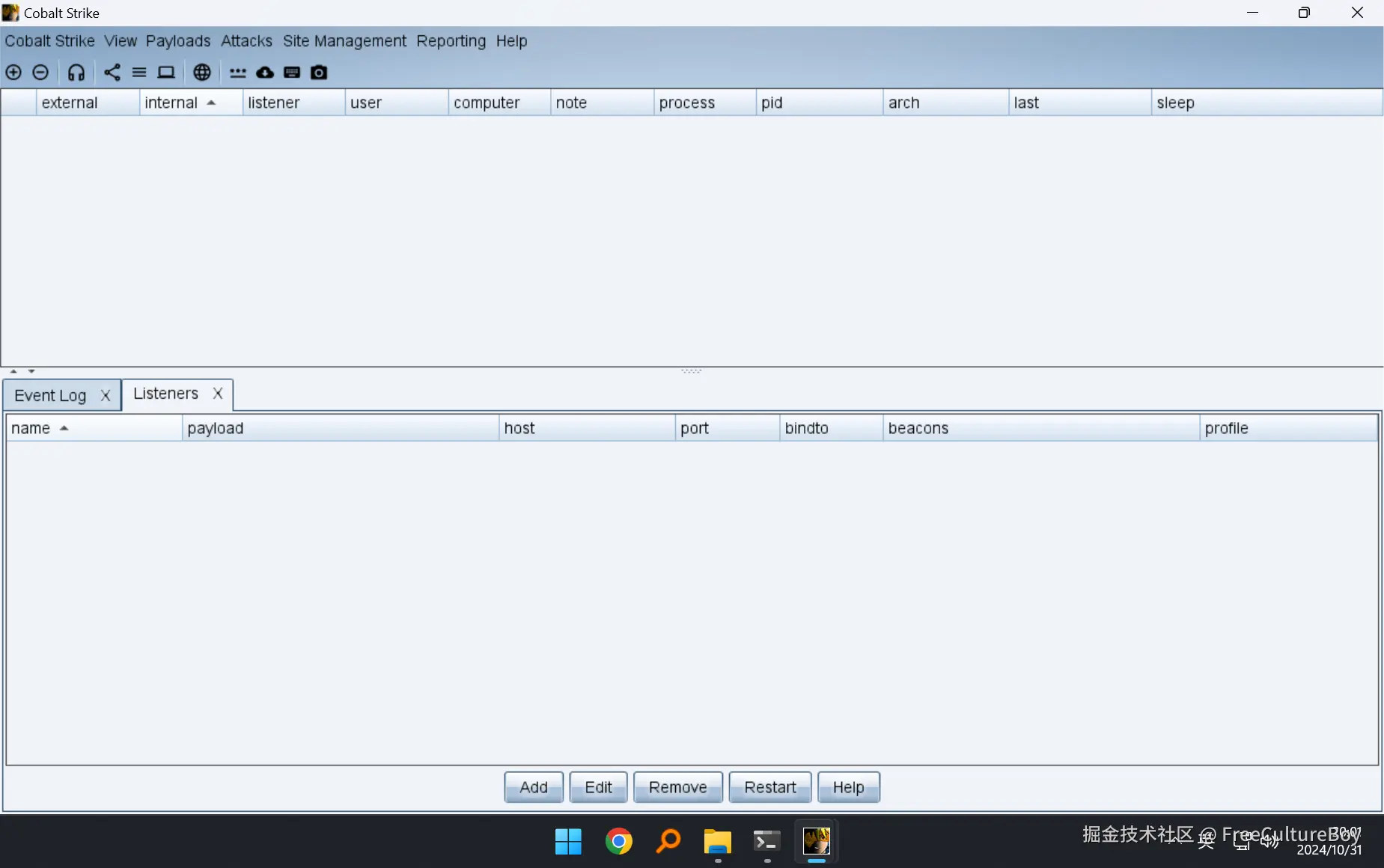Select the Listeners tab

click(x=166, y=394)
